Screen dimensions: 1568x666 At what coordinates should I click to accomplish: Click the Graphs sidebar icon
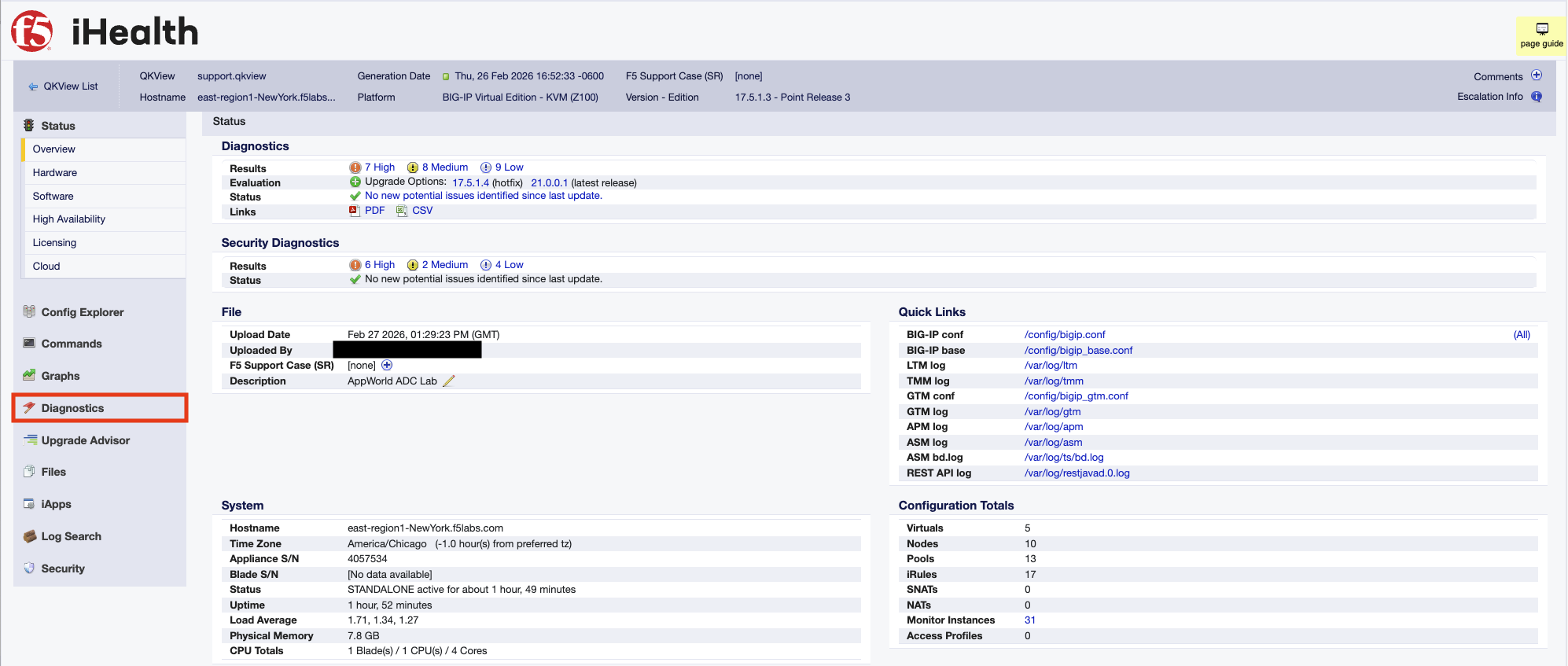29,375
